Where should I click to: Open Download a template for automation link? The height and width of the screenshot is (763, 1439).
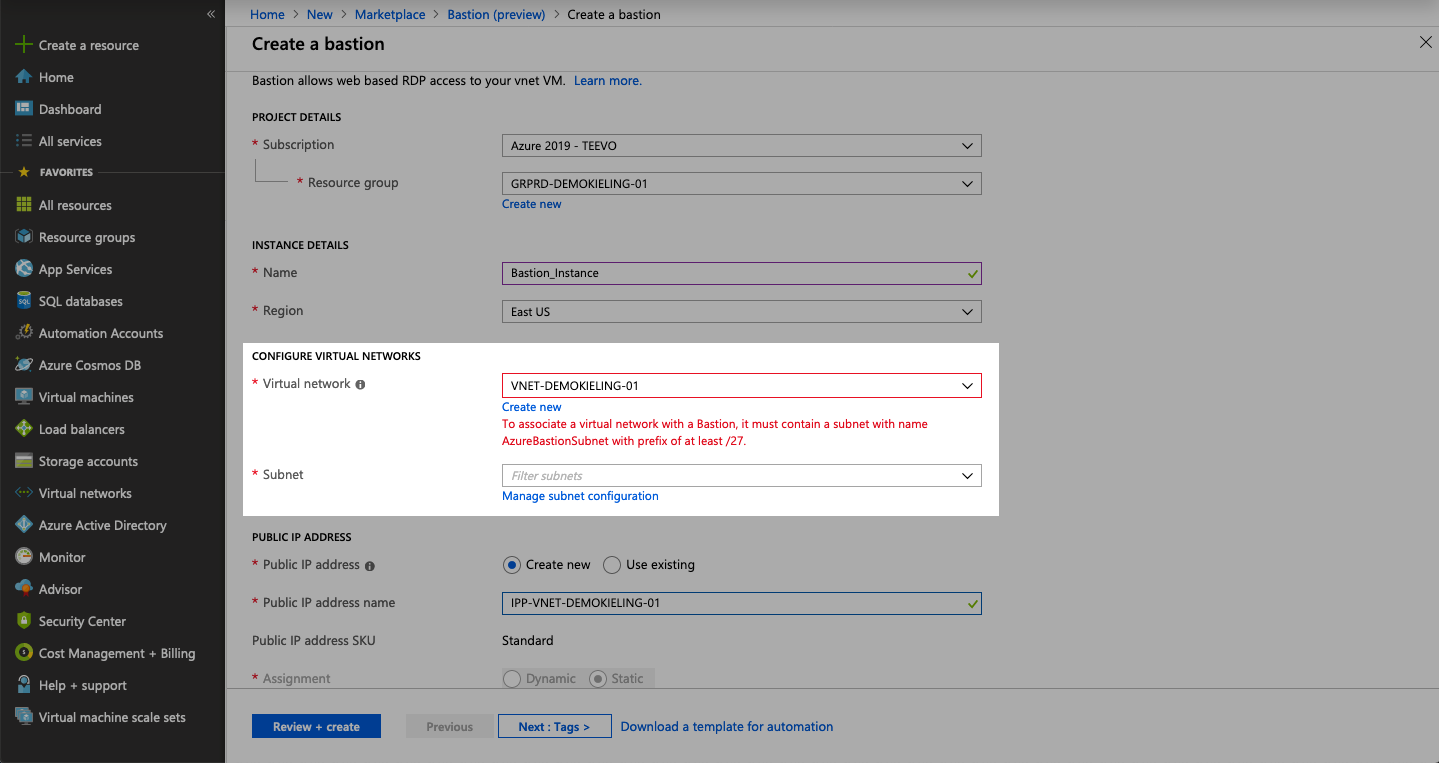click(x=727, y=727)
